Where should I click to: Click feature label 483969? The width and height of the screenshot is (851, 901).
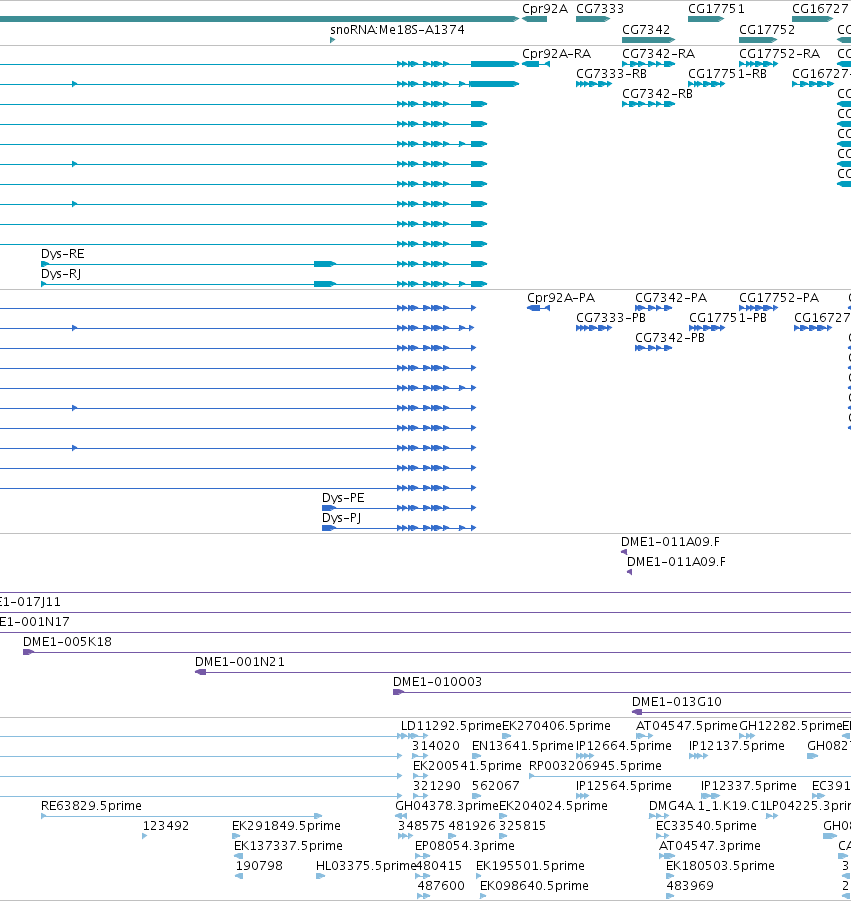click(x=690, y=886)
